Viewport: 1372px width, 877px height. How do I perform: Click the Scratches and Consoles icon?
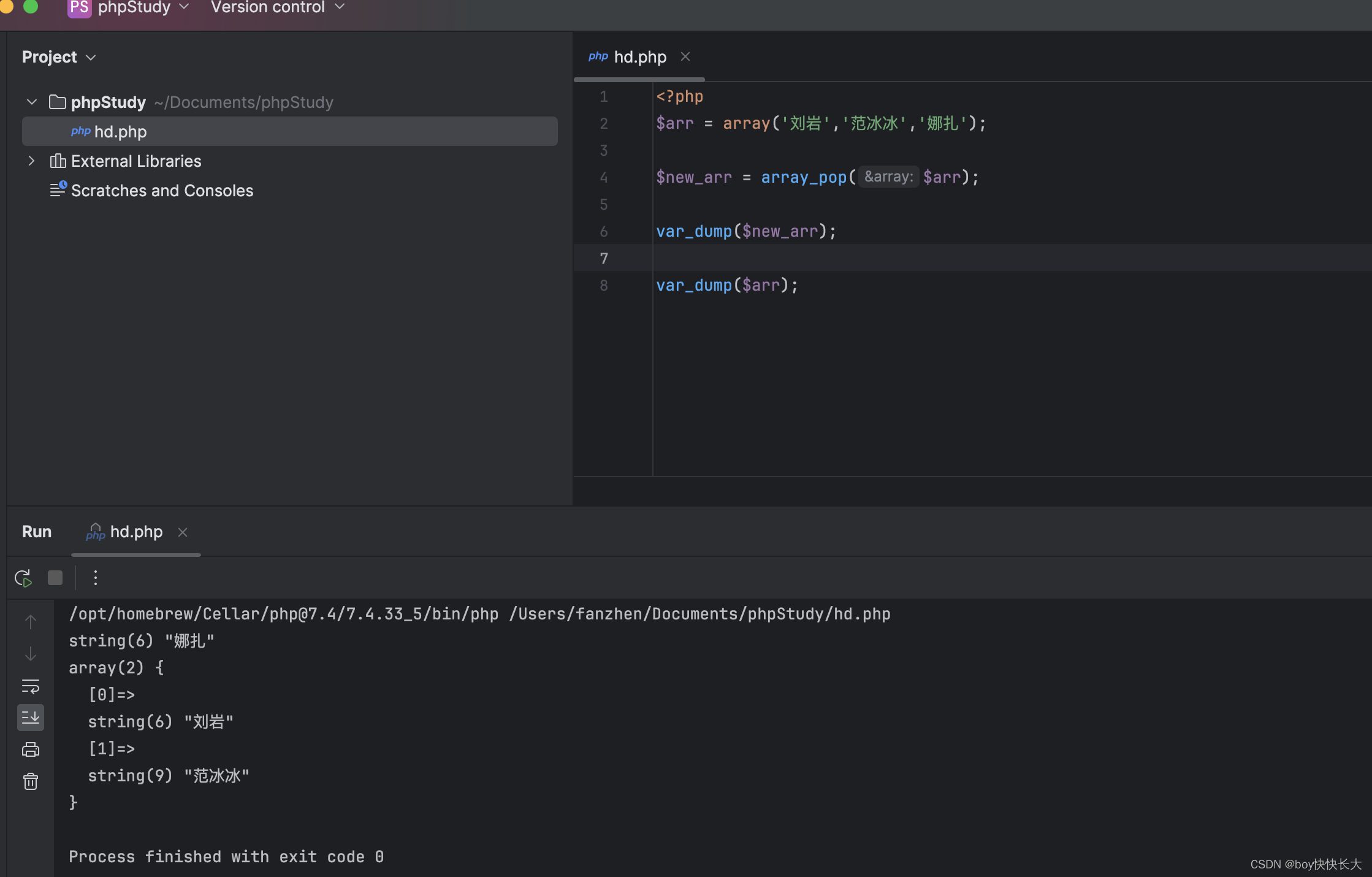[58, 190]
